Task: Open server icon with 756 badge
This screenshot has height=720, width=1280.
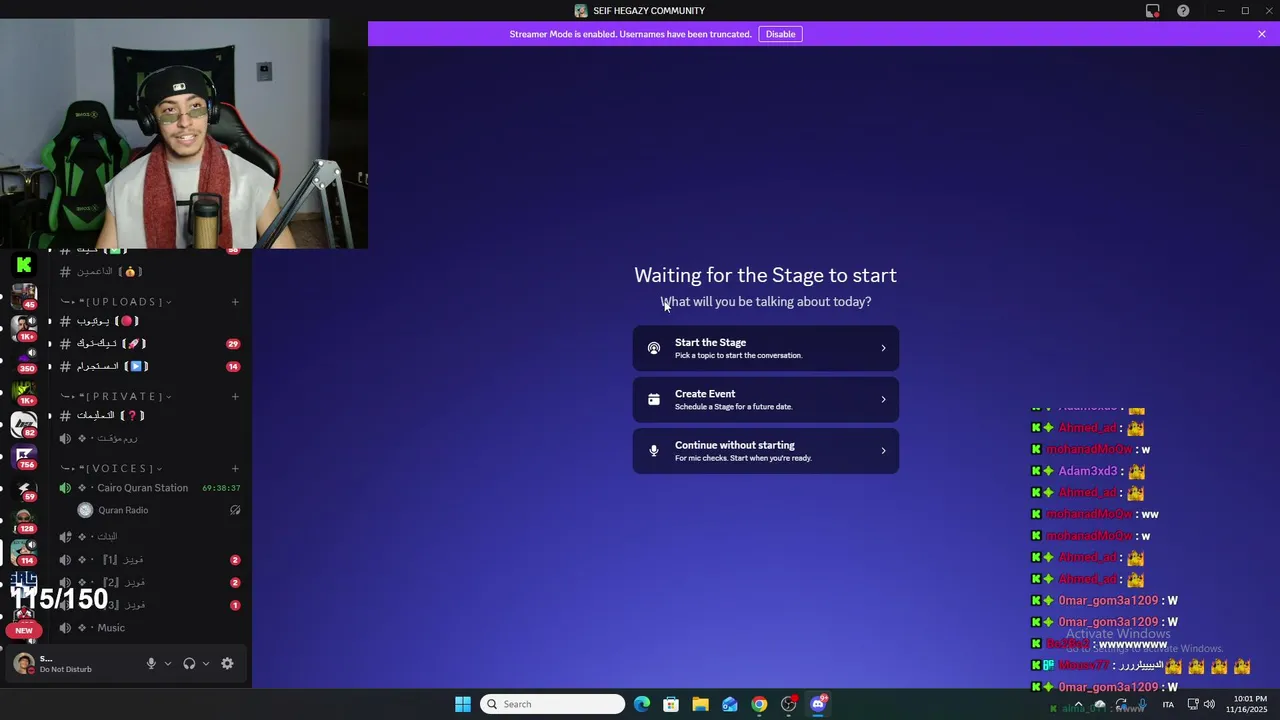Action: coord(24,456)
